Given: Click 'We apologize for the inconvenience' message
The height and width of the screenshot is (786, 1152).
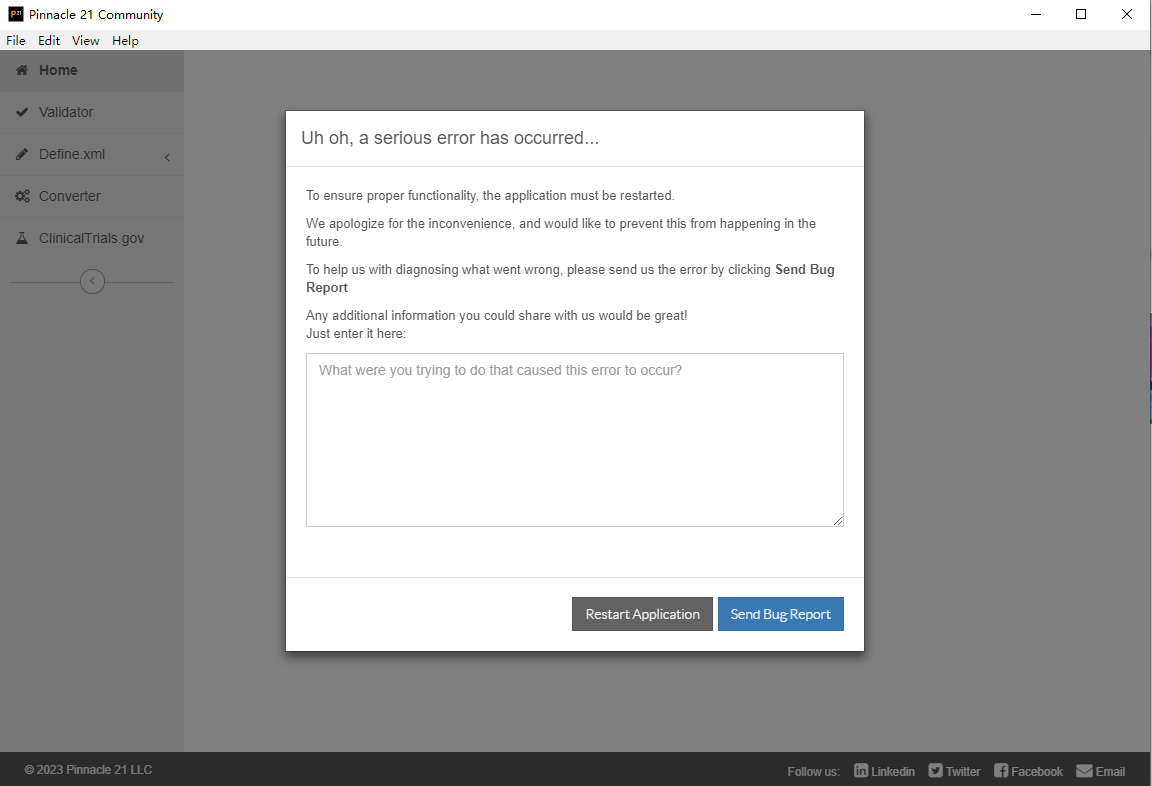Looking at the screenshot, I should click(561, 232).
